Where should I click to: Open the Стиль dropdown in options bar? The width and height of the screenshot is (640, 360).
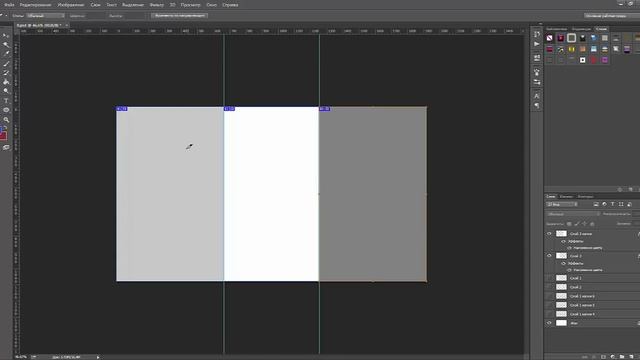coord(46,16)
